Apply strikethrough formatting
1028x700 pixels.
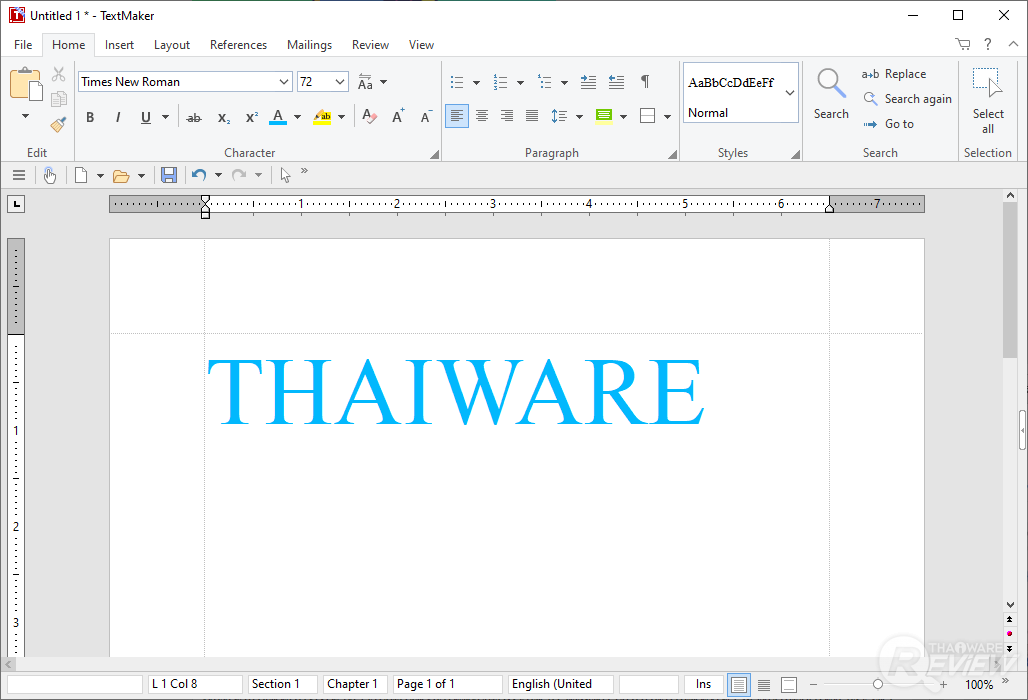coord(193,117)
